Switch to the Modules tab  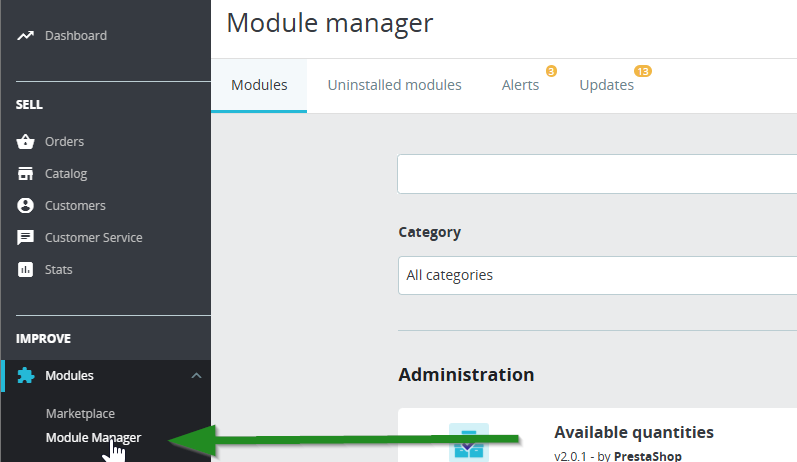(x=259, y=85)
